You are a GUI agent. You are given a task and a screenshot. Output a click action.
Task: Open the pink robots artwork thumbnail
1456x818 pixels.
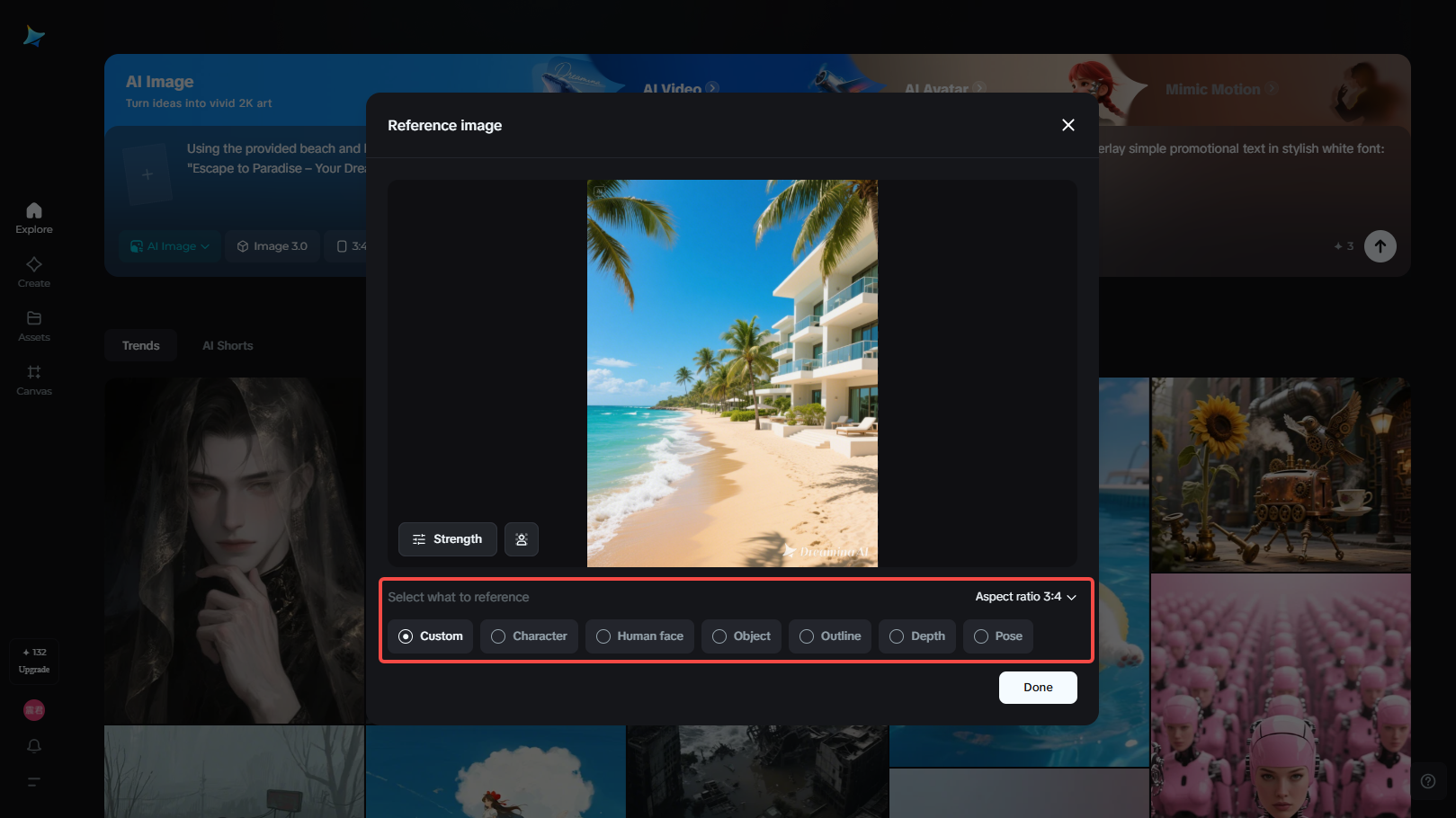[x=1281, y=696]
